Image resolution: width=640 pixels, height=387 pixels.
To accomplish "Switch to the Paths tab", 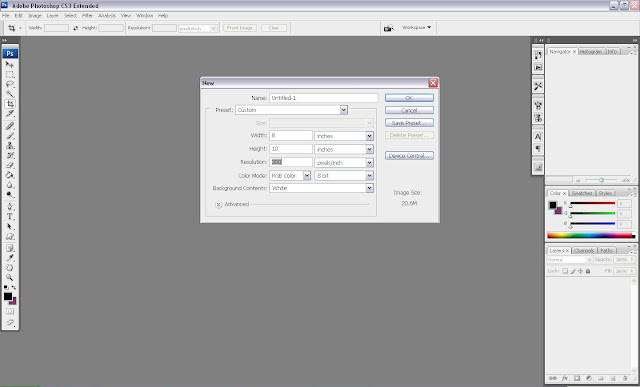I will point(607,251).
